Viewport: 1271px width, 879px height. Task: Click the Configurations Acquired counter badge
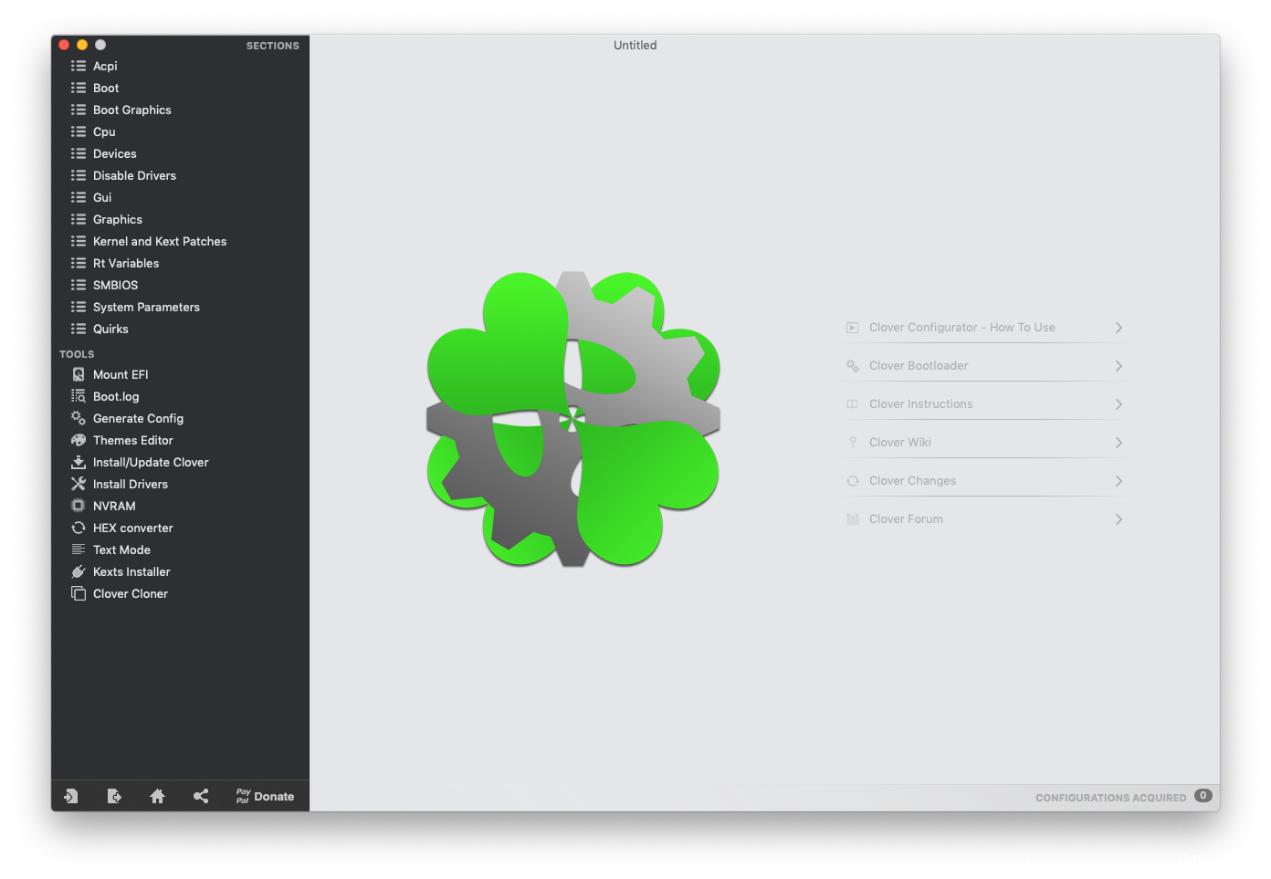click(1203, 796)
